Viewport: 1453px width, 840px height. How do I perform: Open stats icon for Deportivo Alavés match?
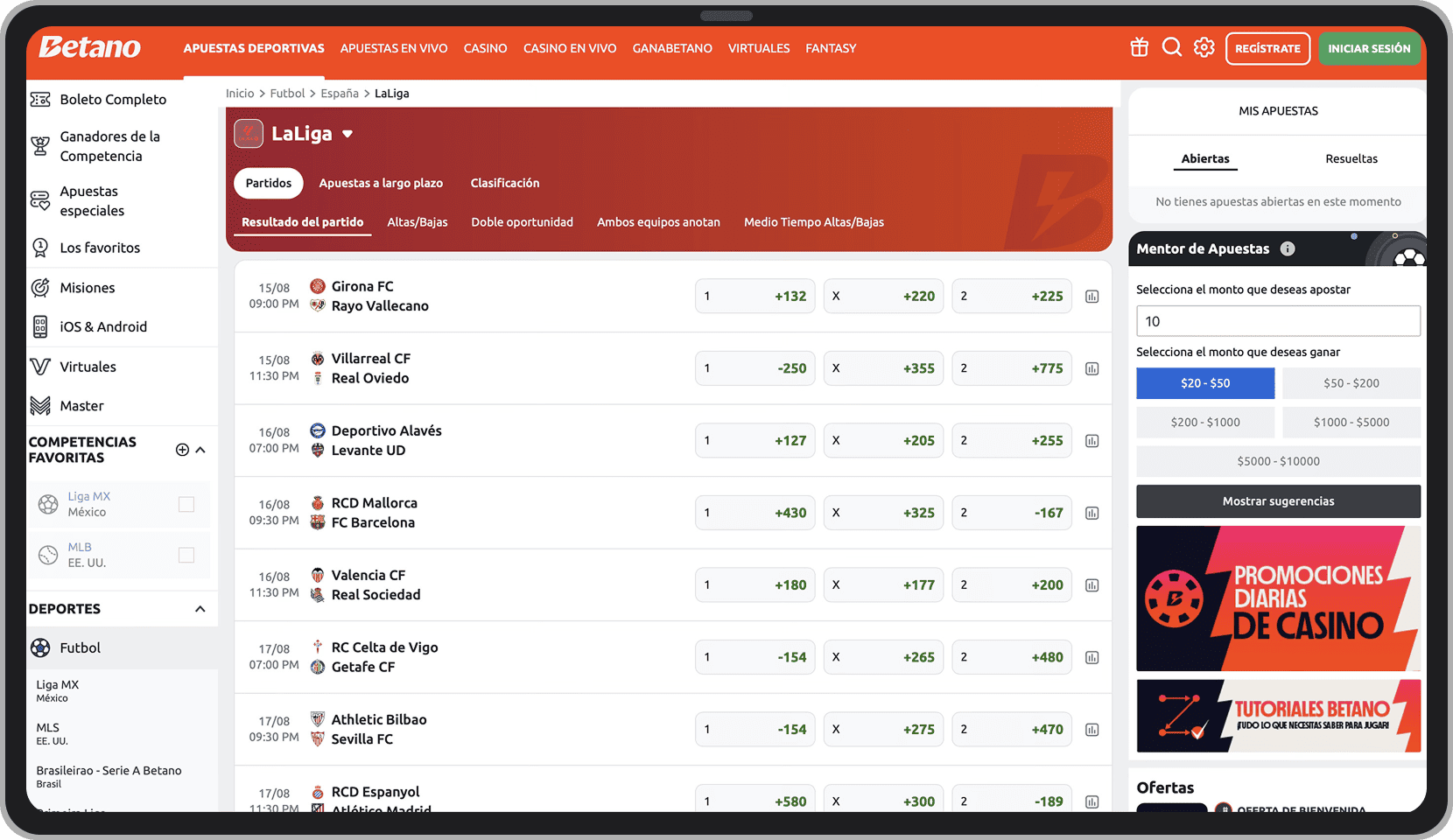click(1092, 441)
